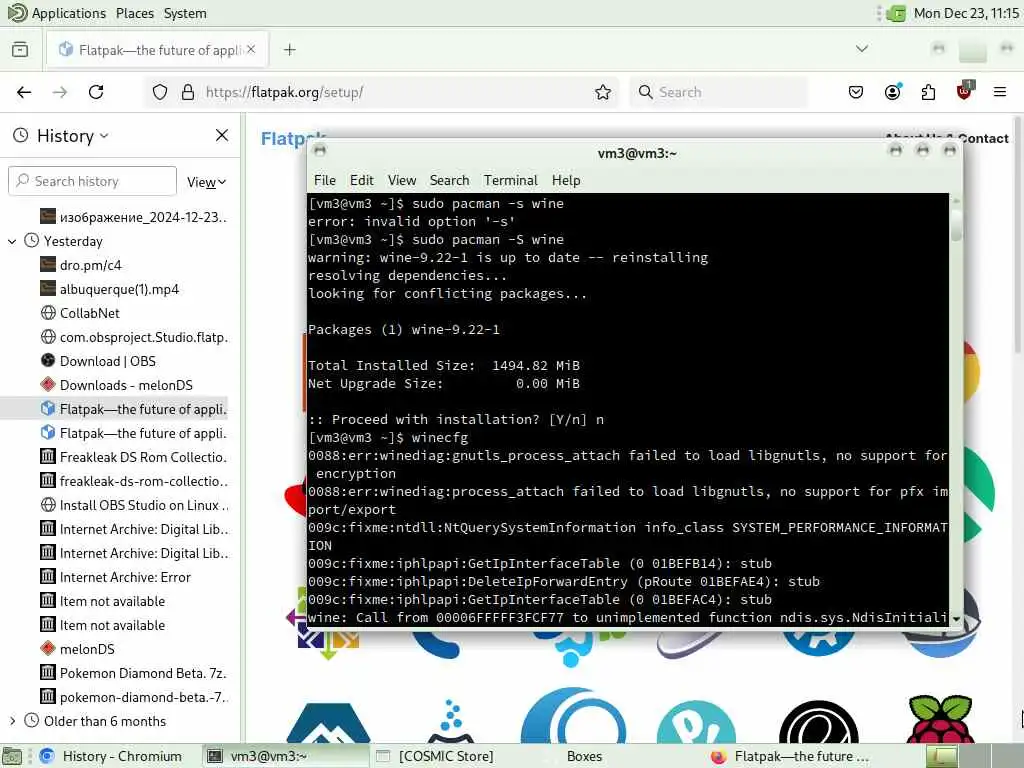Click the terminal scrollbar down arrow
This screenshot has width=1024, height=768.
[956, 618]
